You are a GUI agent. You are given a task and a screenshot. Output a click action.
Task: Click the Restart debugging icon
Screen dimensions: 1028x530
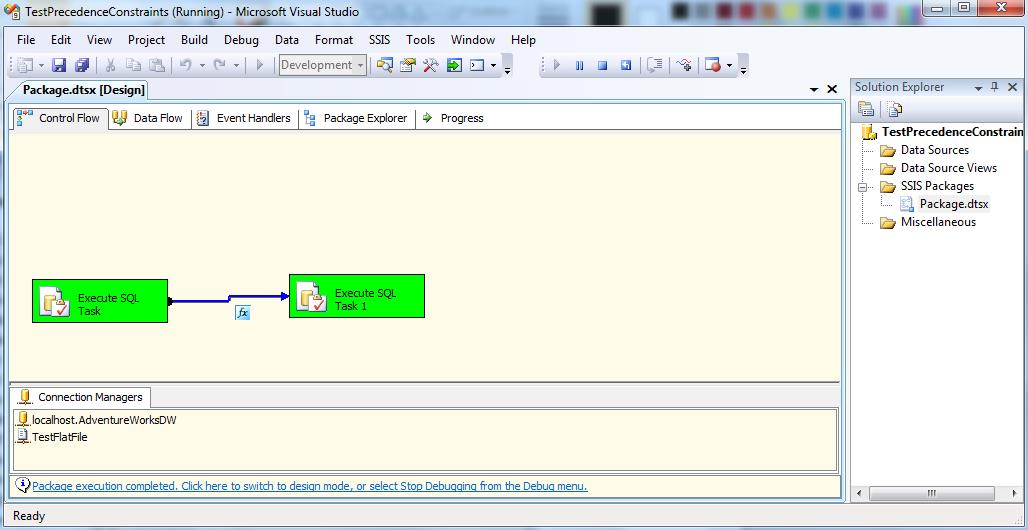point(626,66)
